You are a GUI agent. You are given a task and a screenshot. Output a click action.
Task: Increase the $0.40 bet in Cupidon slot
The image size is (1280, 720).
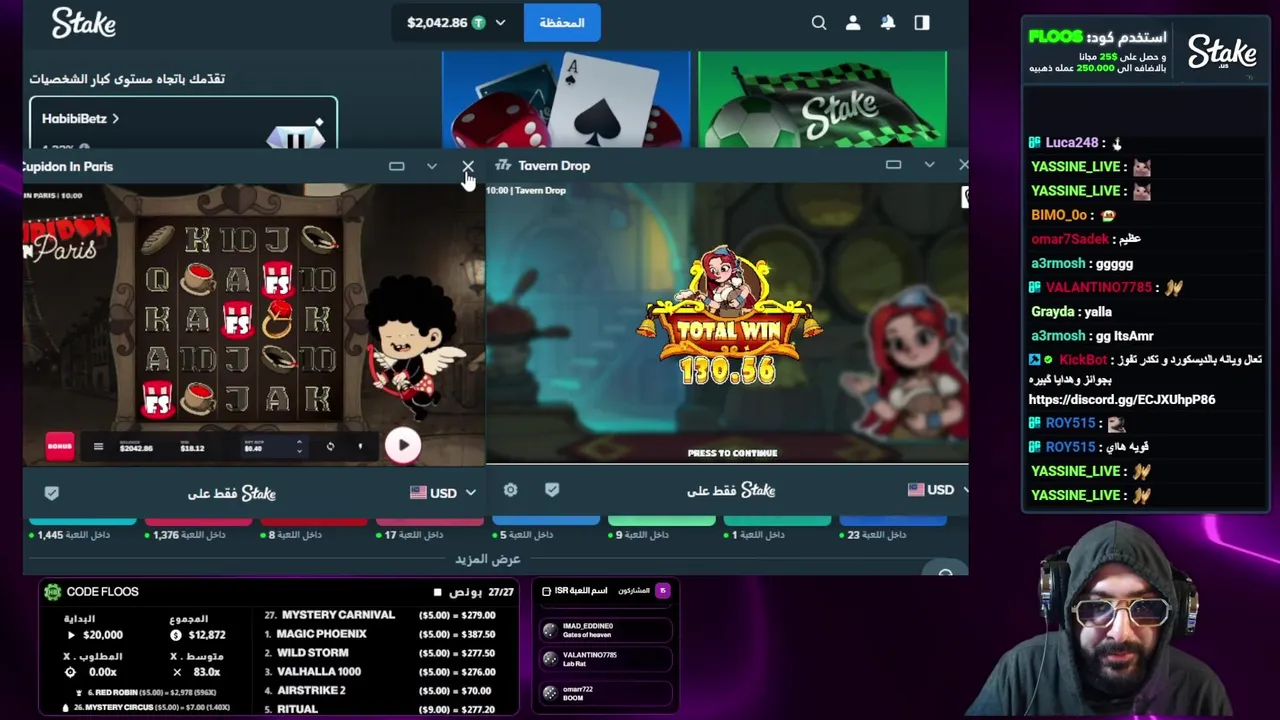coord(299,442)
